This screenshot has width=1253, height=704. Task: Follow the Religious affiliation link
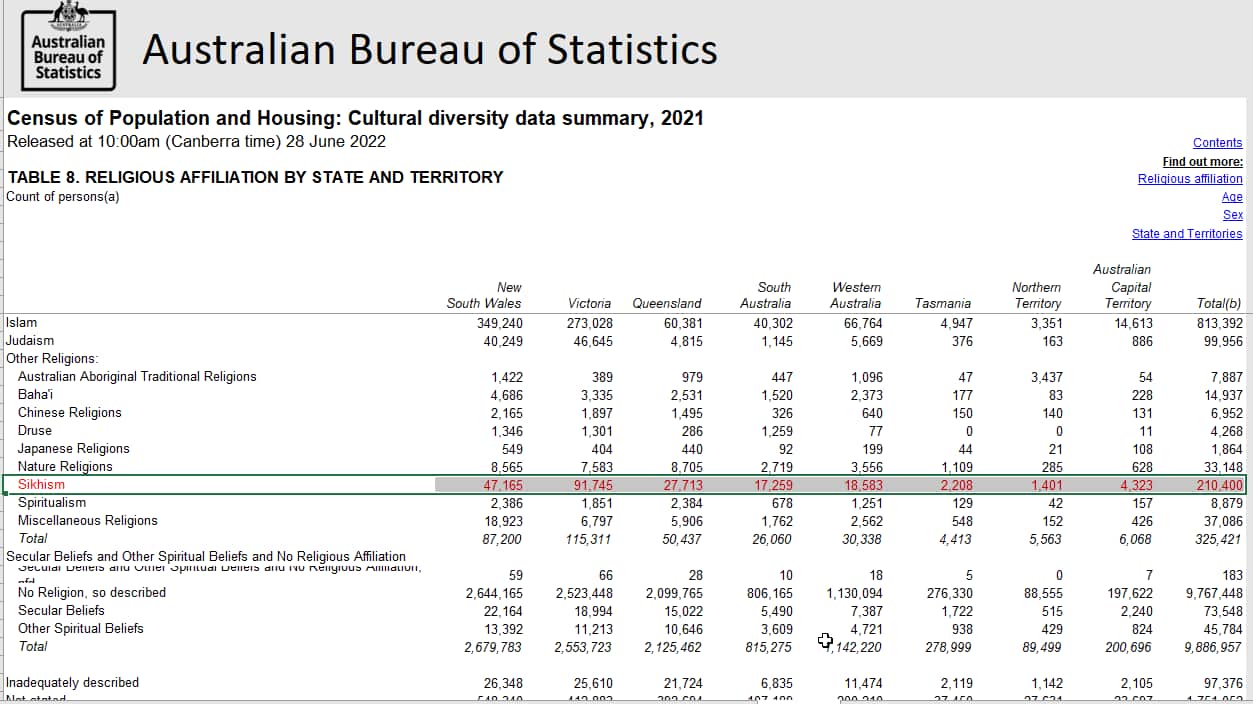pyautogui.click(x=1190, y=179)
